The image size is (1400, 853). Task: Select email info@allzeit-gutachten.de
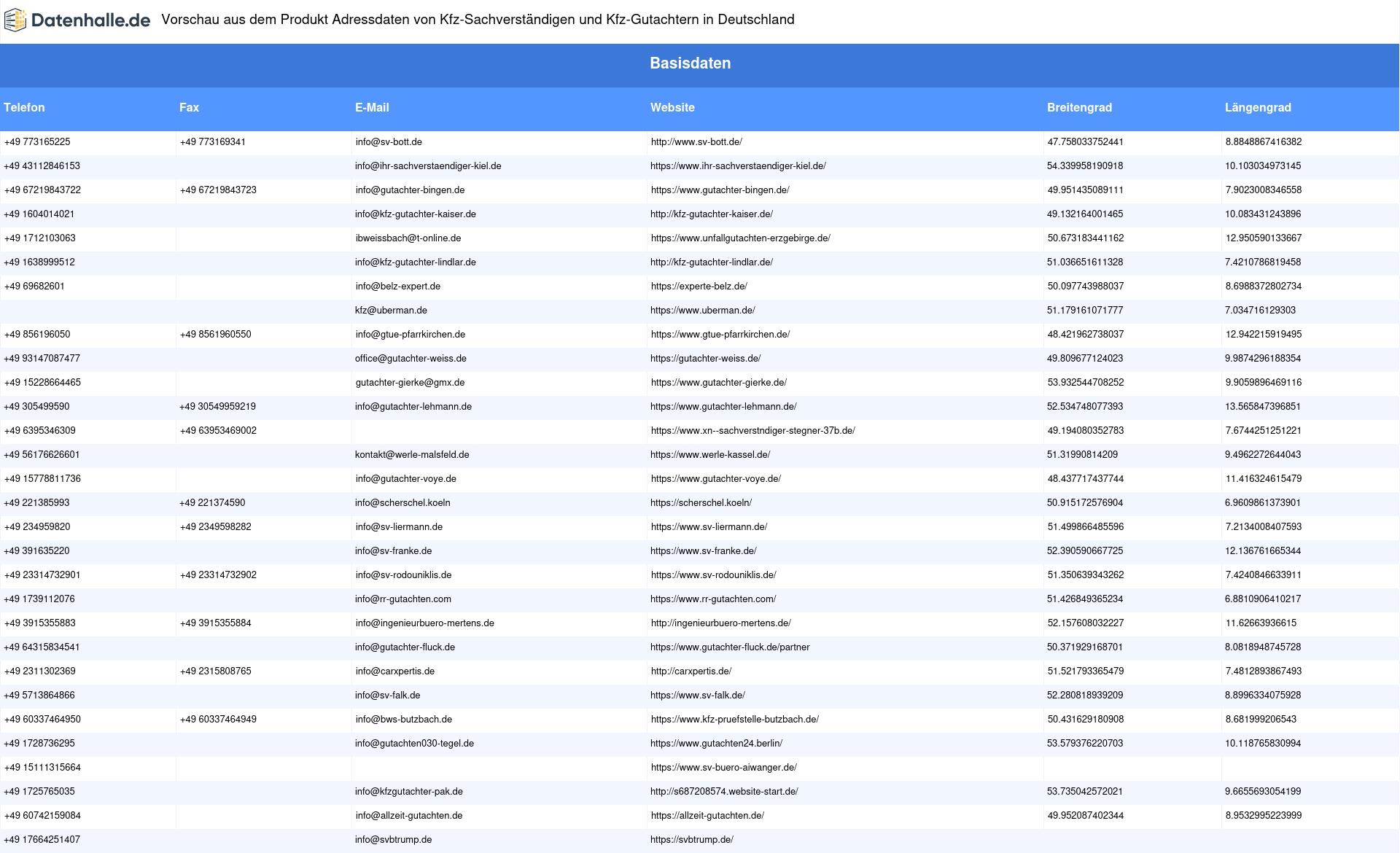click(x=409, y=816)
